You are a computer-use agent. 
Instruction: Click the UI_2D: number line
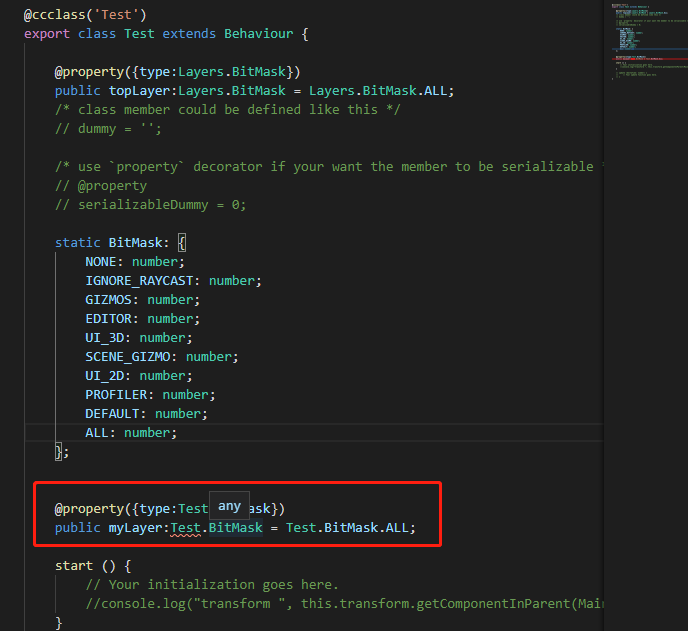(x=139, y=376)
